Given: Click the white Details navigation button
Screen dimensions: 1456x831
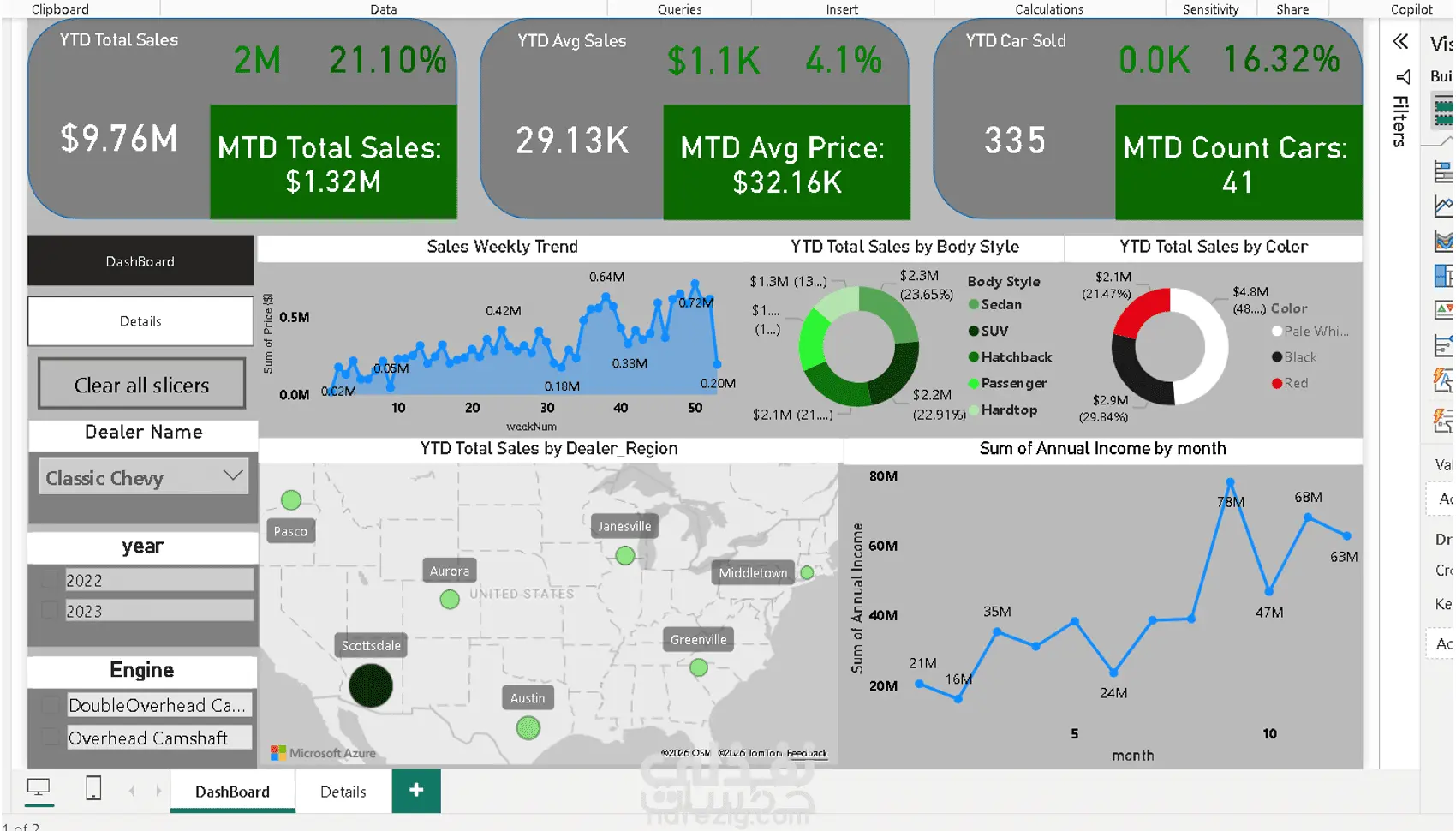Looking at the screenshot, I should [140, 321].
